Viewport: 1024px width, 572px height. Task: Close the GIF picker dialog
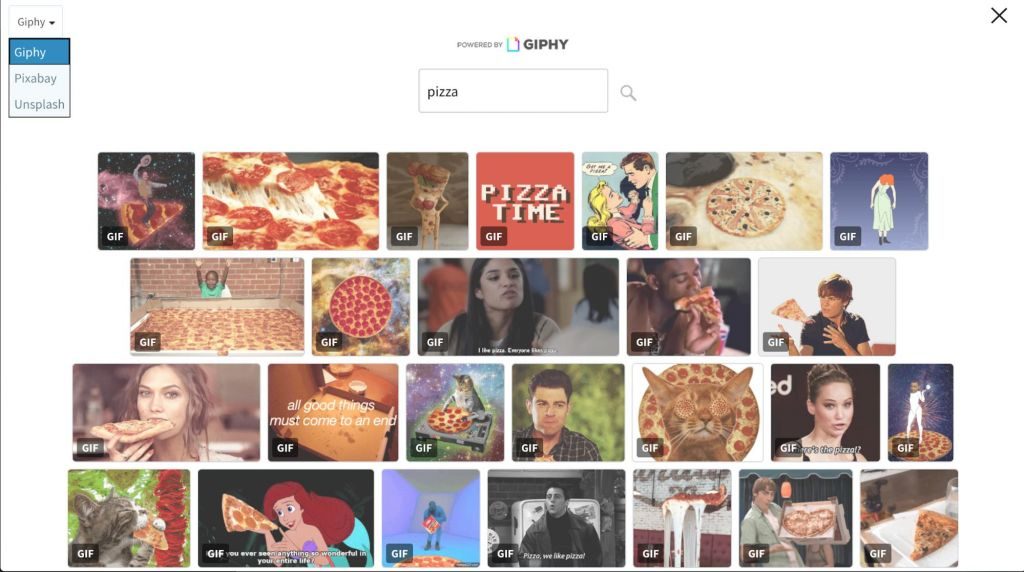point(999,16)
